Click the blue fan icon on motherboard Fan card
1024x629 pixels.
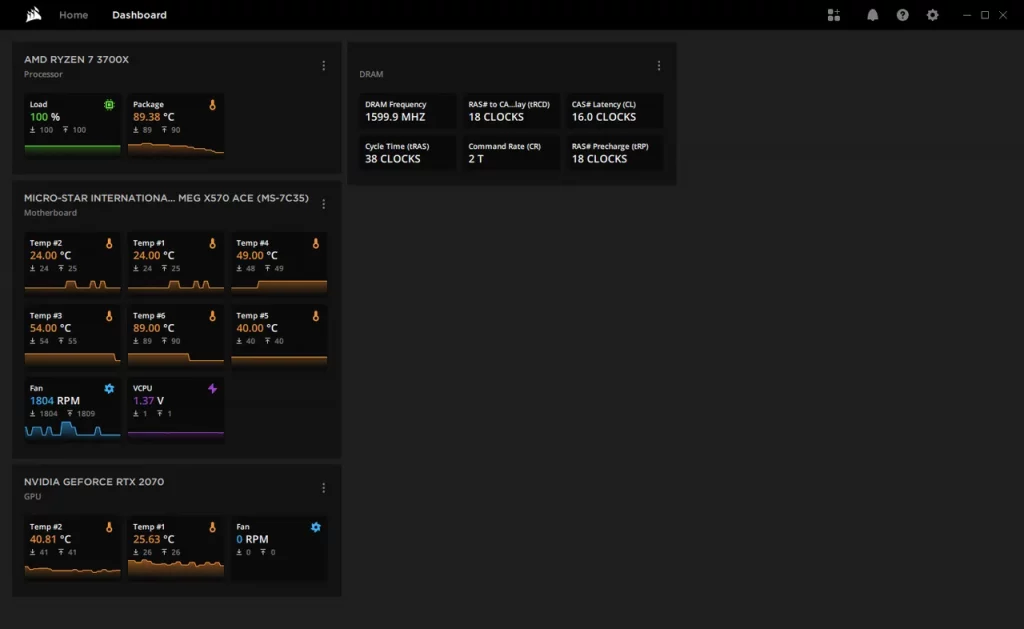tap(109, 389)
